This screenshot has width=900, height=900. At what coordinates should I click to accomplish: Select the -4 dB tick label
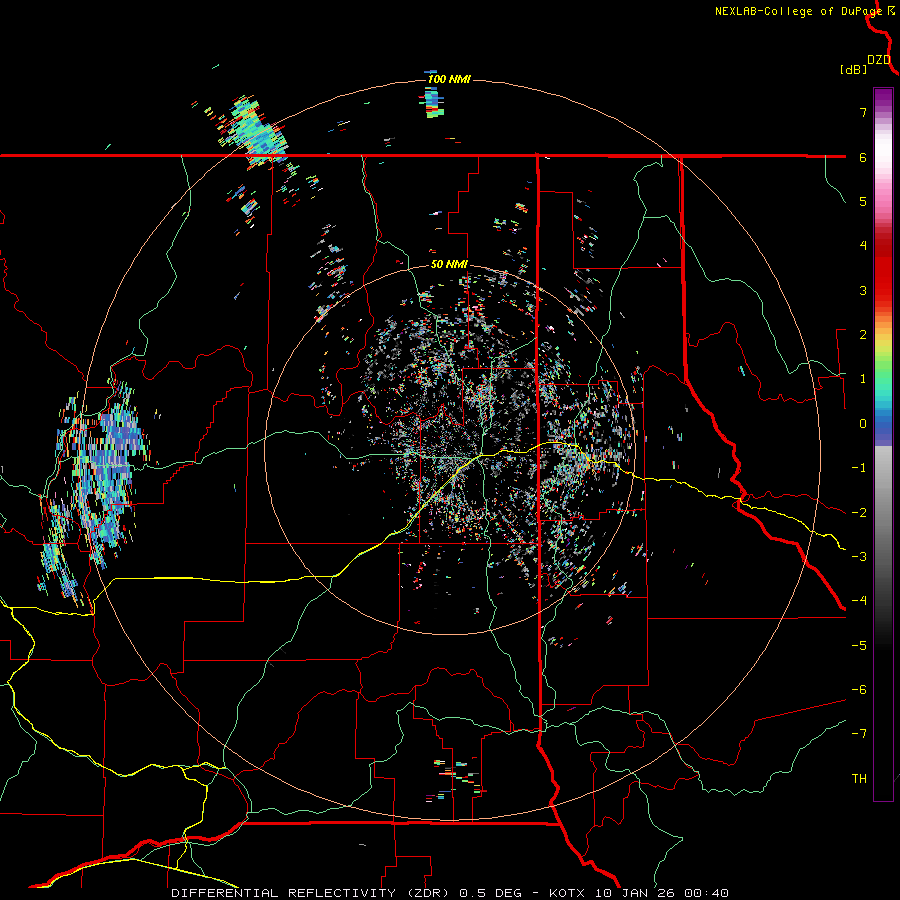click(859, 601)
